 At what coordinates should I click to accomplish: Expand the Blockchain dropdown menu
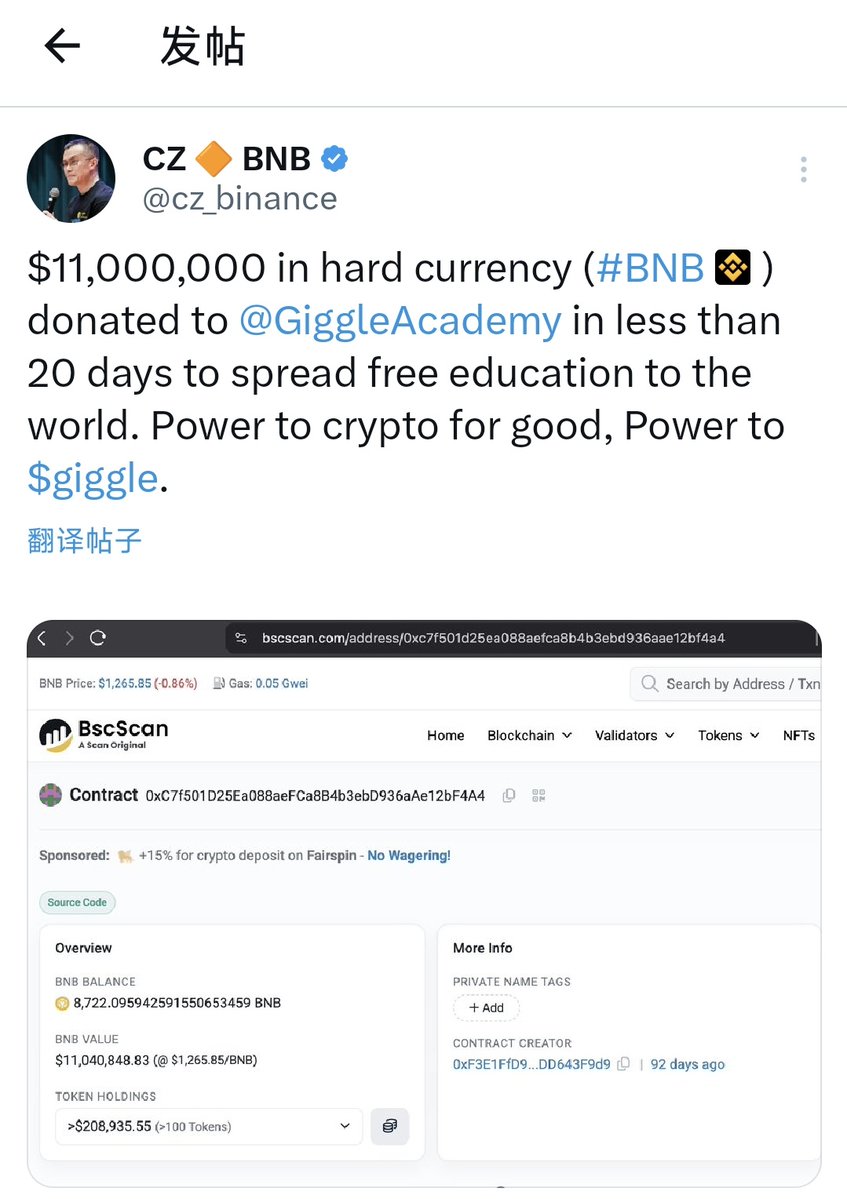pos(529,735)
